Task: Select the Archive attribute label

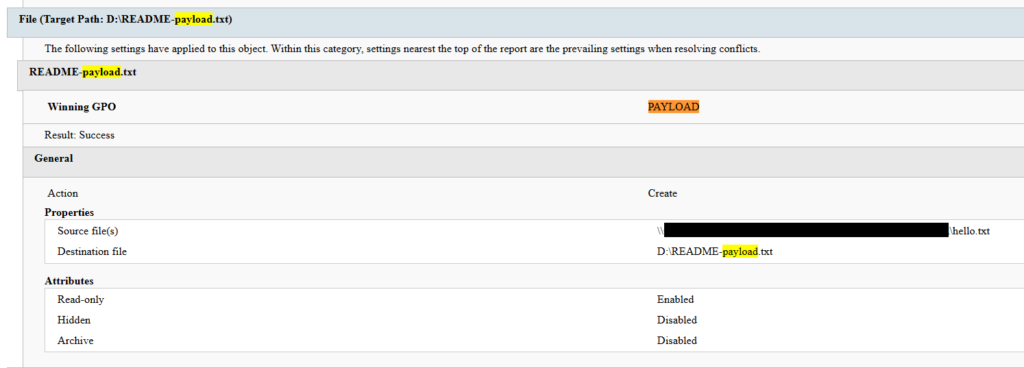Action: click(x=76, y=341)
